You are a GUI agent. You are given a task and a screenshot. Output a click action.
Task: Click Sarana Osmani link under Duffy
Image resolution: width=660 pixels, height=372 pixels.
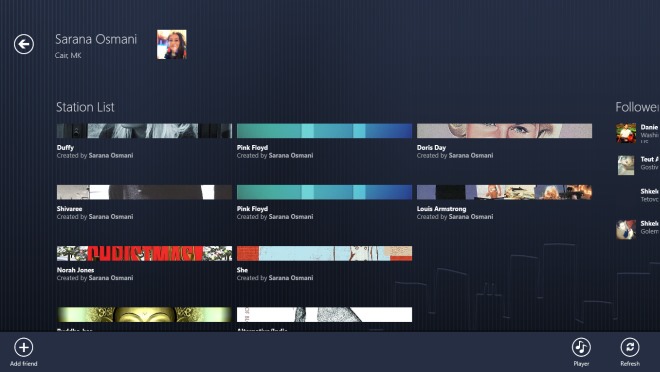(x=111, y=155)
